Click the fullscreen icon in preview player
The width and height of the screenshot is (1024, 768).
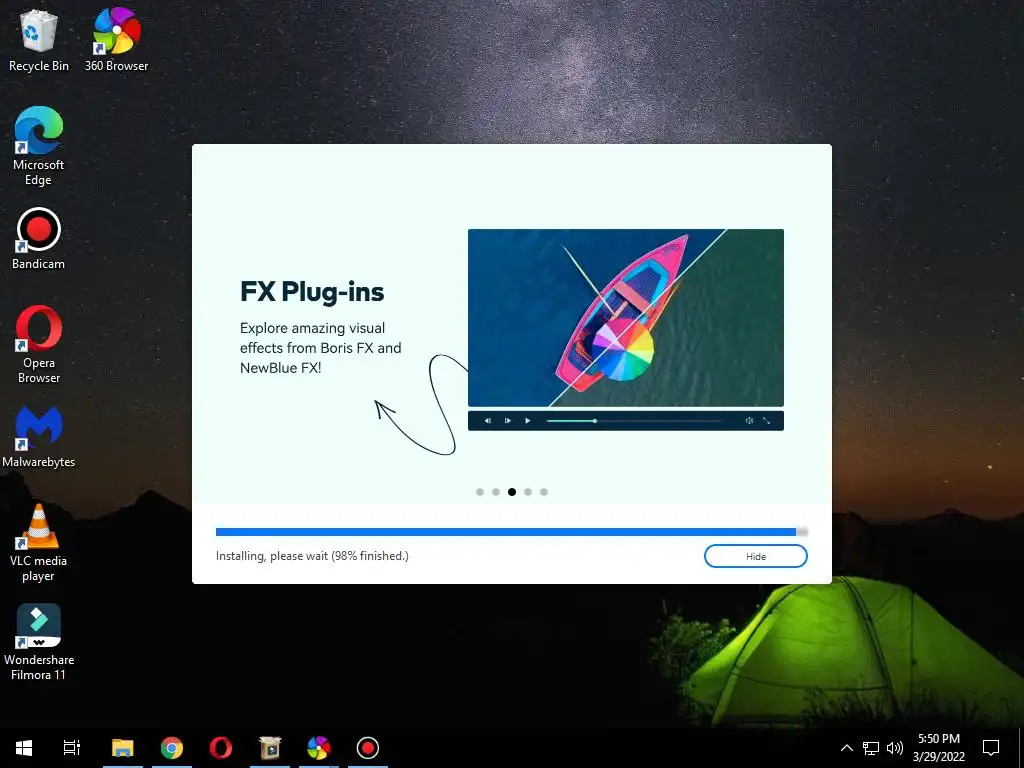[x=767, y=421]
